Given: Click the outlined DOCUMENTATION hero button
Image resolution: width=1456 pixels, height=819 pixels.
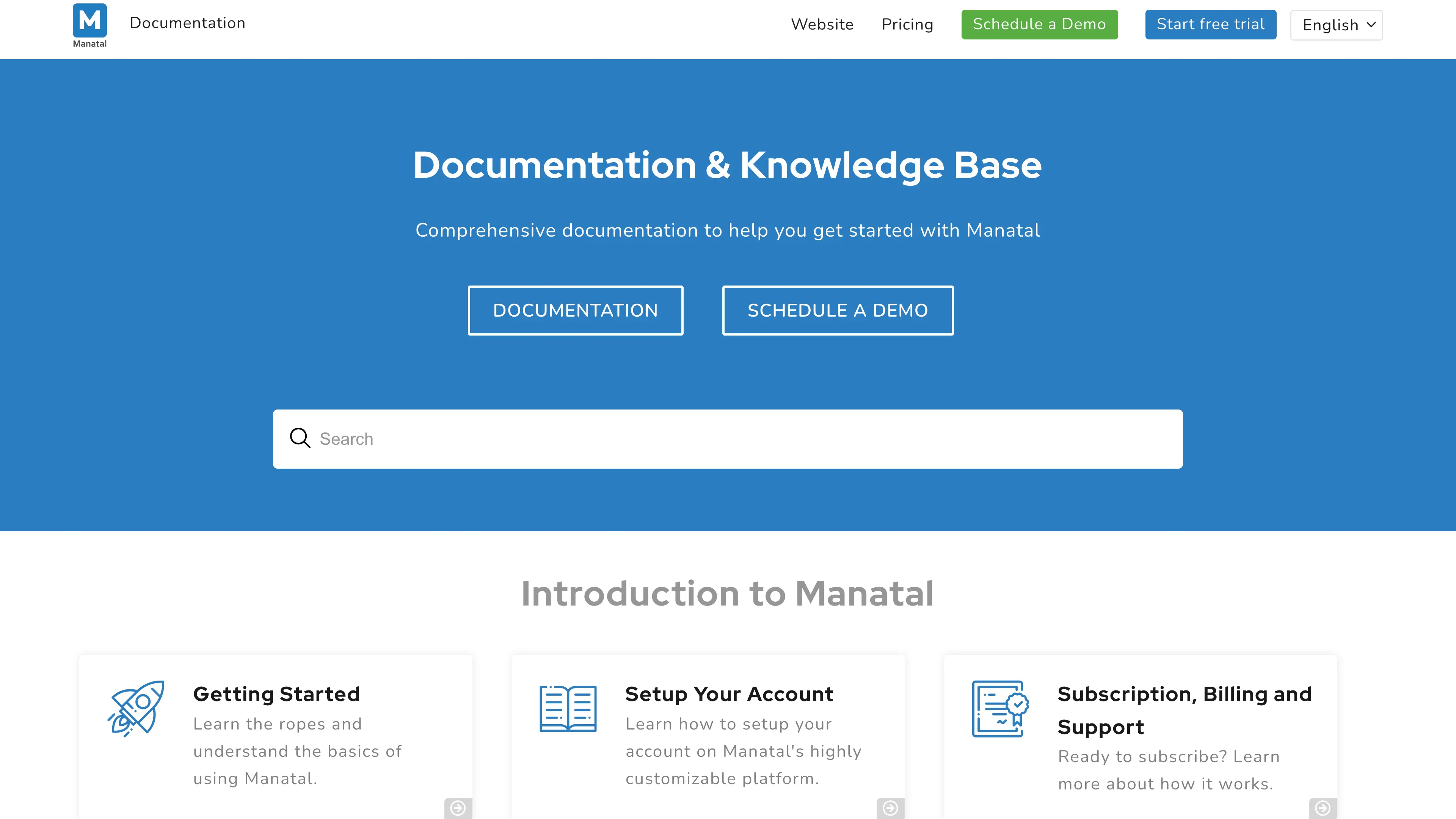Looking at the screenshot, I should (x=576, y=310).
